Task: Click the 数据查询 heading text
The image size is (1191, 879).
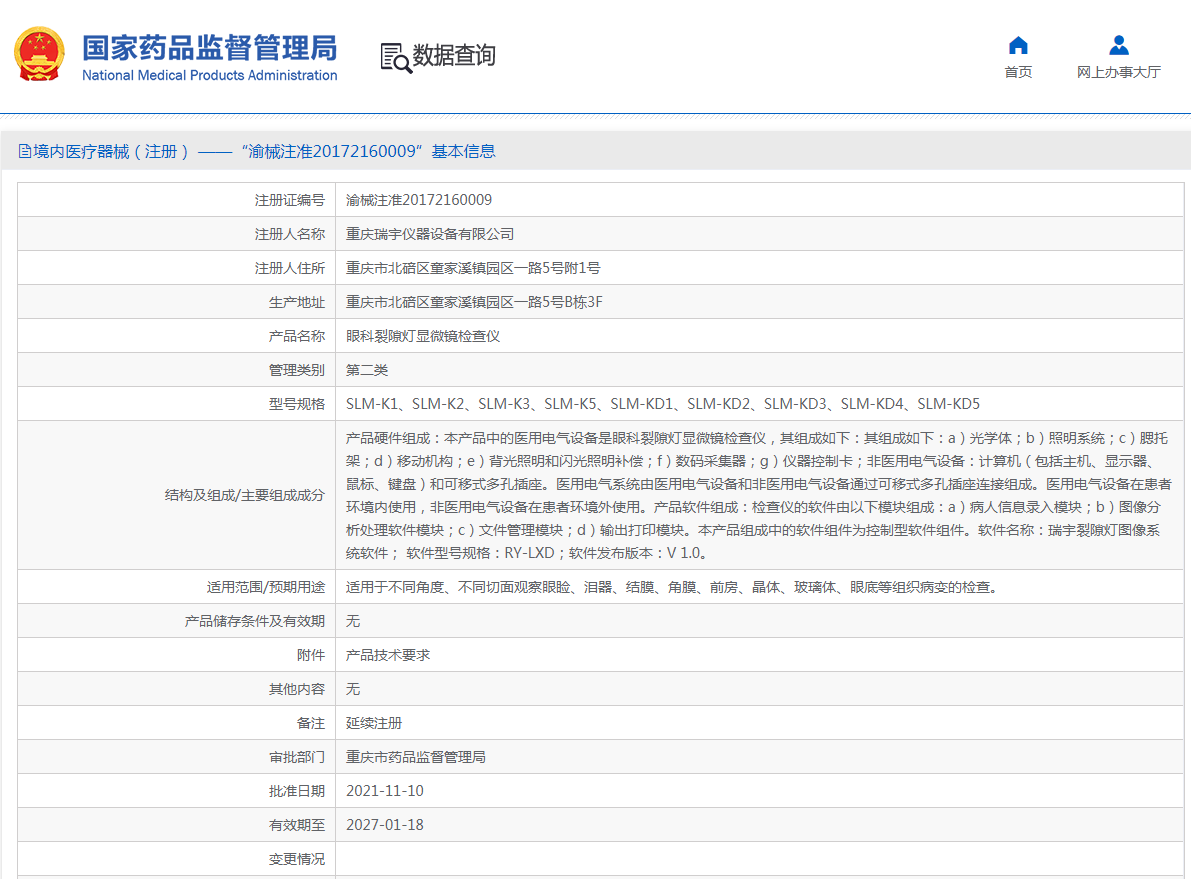Action: point(454,56)
